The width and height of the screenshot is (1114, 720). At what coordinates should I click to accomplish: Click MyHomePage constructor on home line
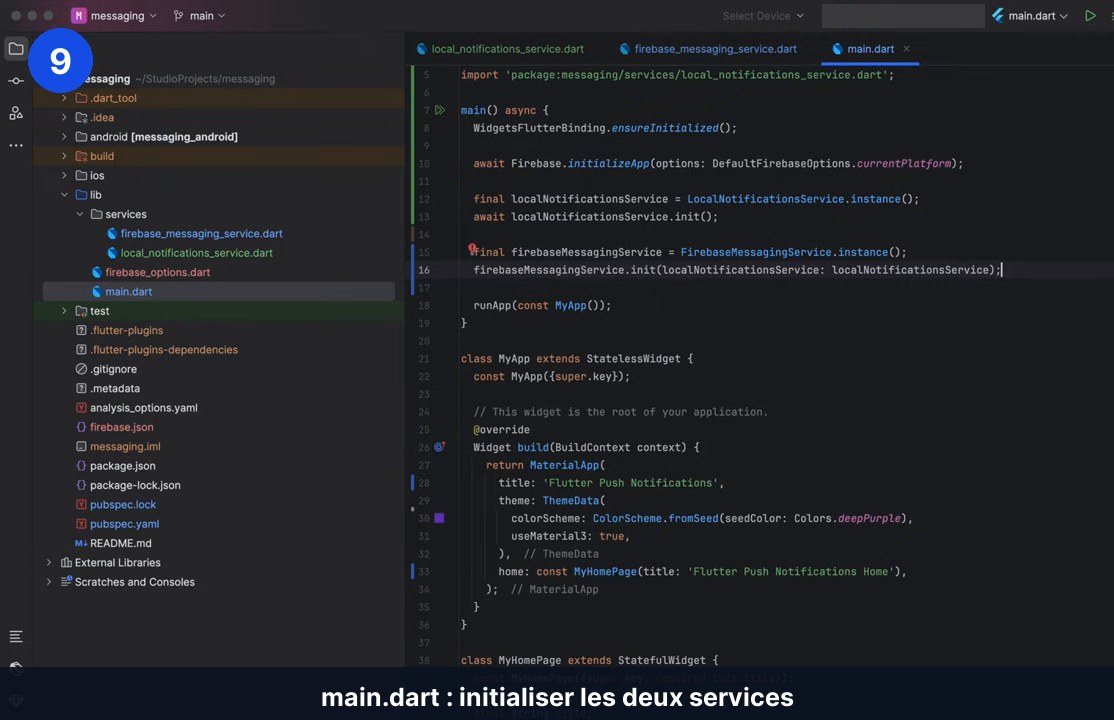click(x=605, y=571)
